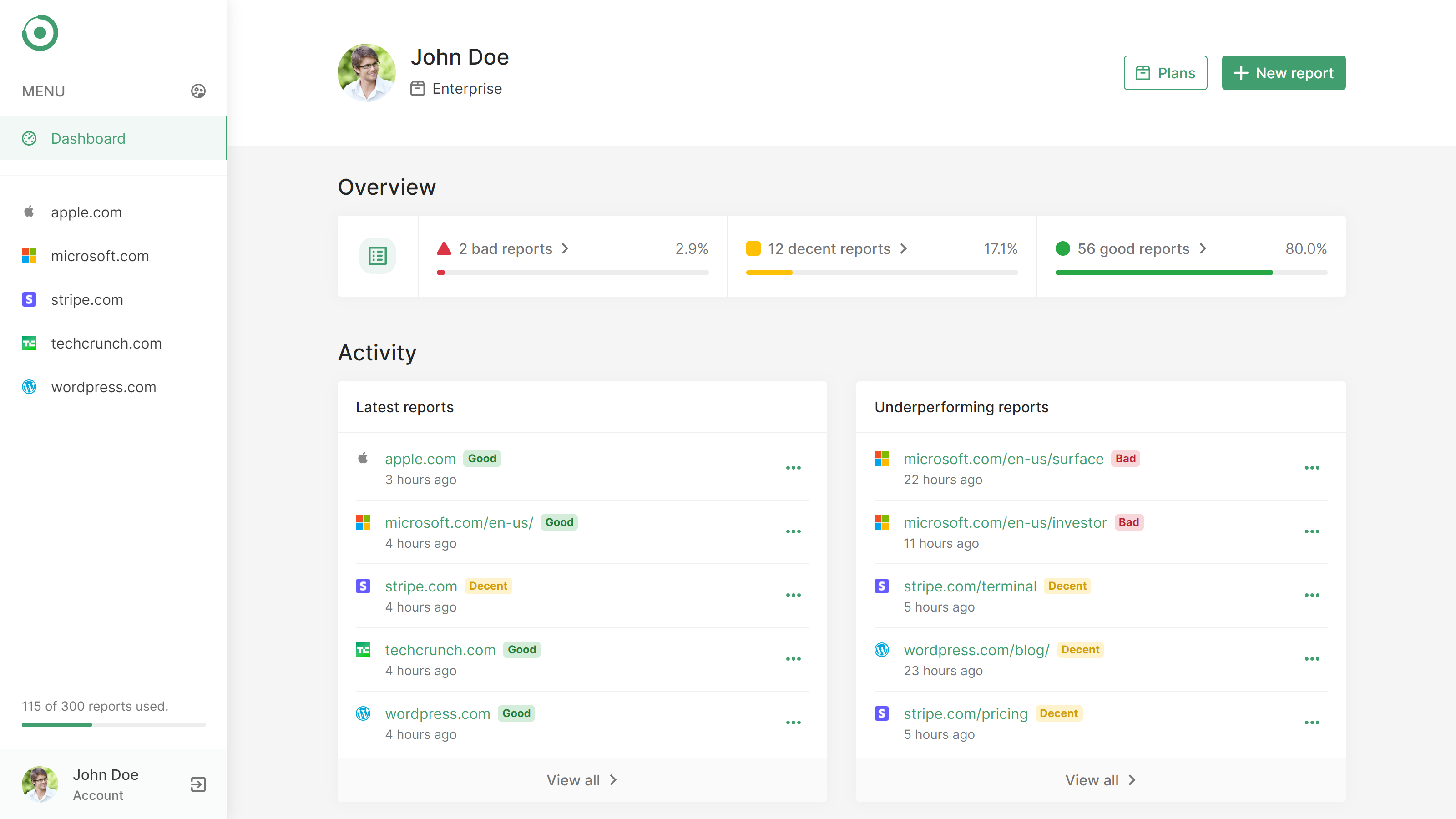View all Latest reports
Viewport: 1456px width, 819px height.
[x=581, y=780]
